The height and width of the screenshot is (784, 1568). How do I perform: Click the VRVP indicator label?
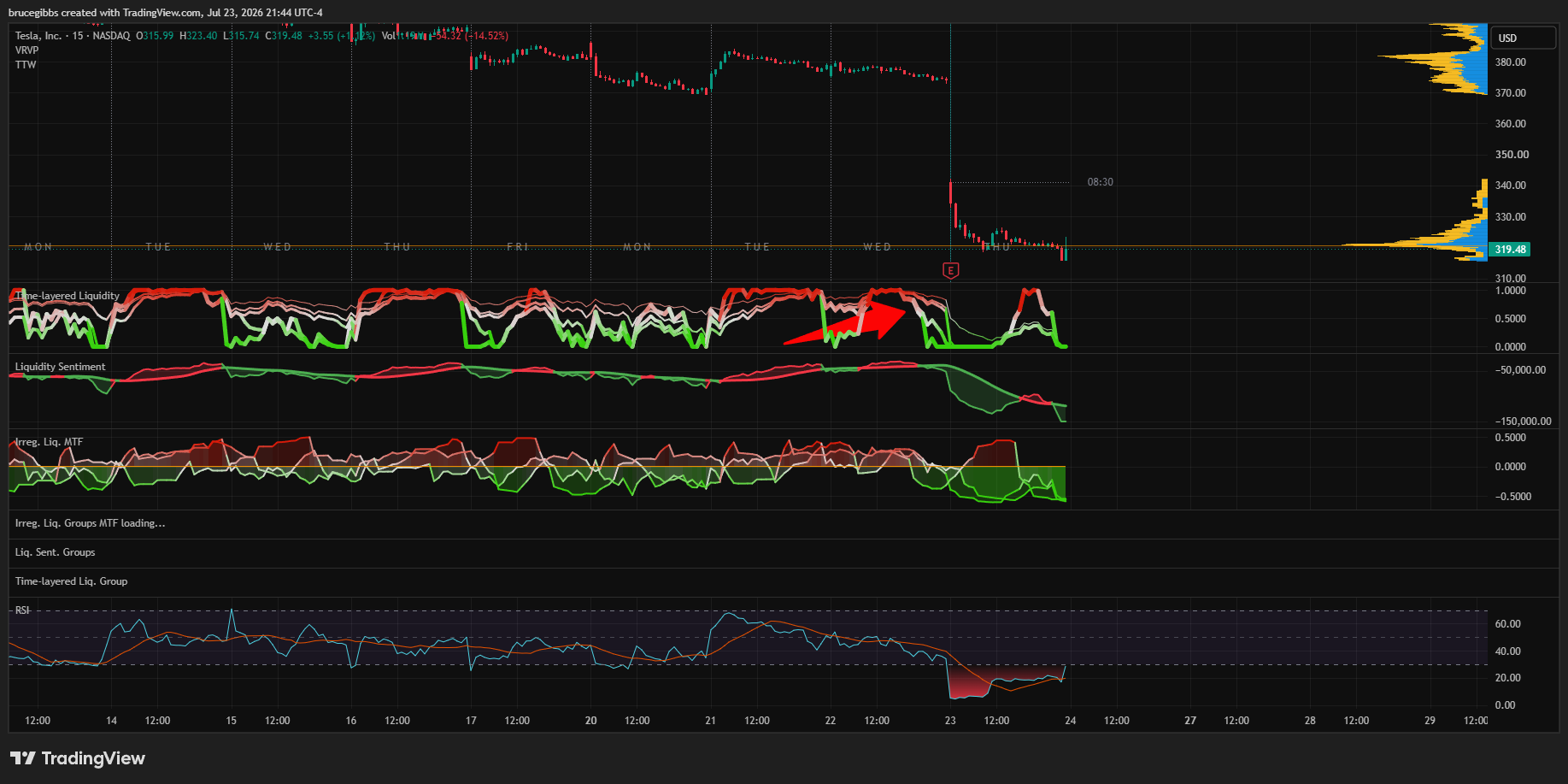tap(27, 50)
